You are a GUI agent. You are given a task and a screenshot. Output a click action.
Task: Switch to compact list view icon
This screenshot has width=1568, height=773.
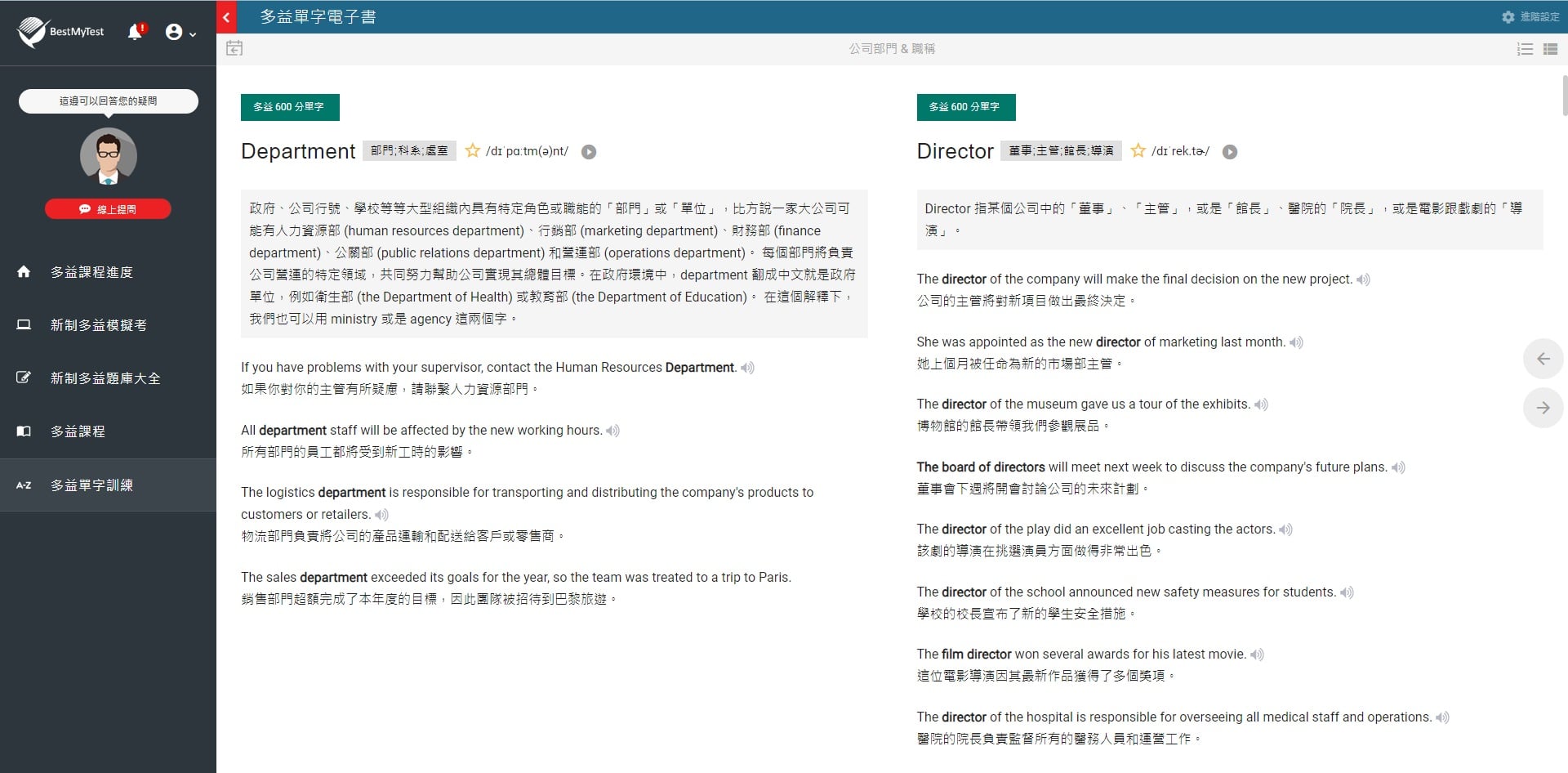(1551, 49)
